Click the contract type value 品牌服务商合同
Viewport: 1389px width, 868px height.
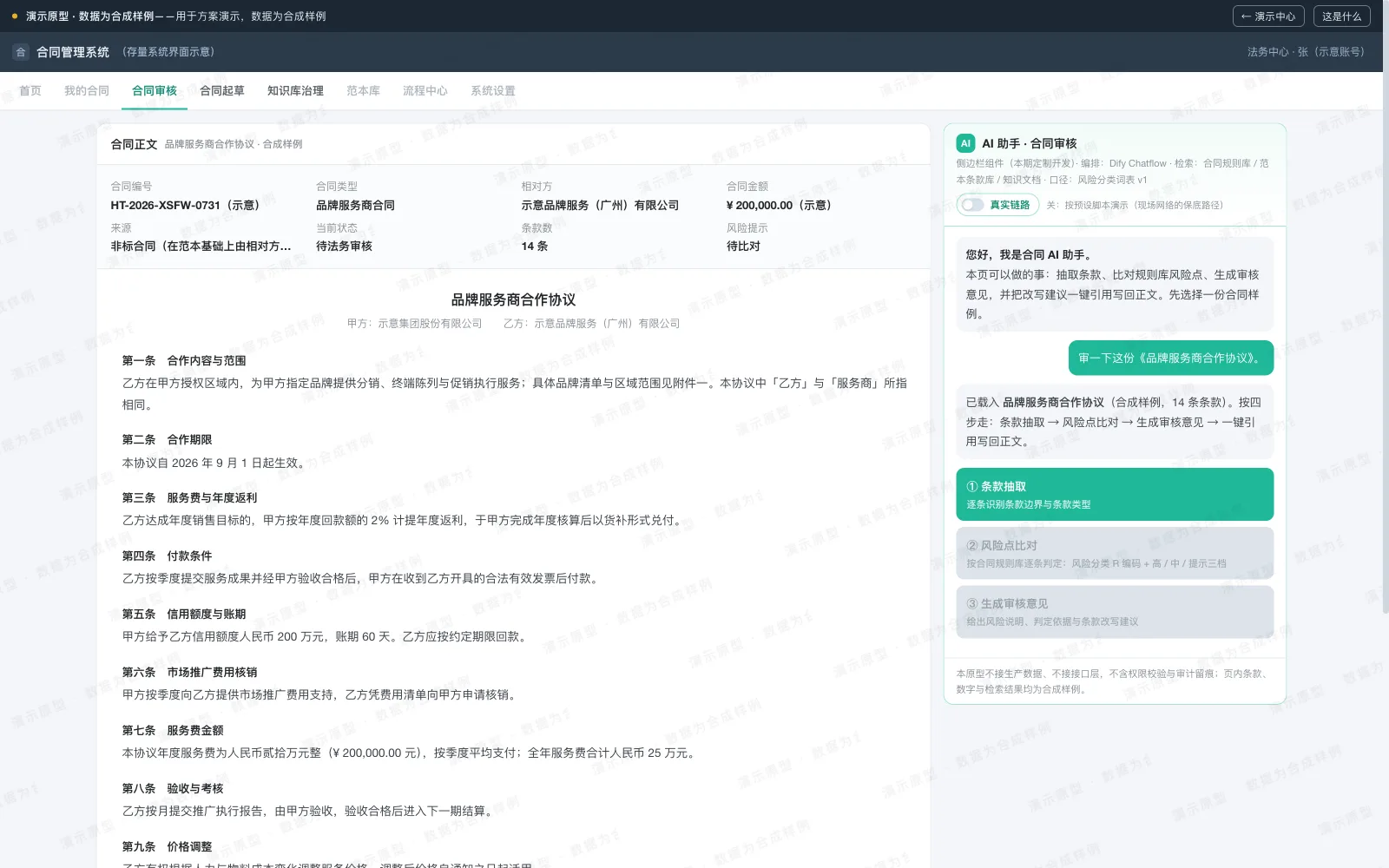tap(355, 206)
